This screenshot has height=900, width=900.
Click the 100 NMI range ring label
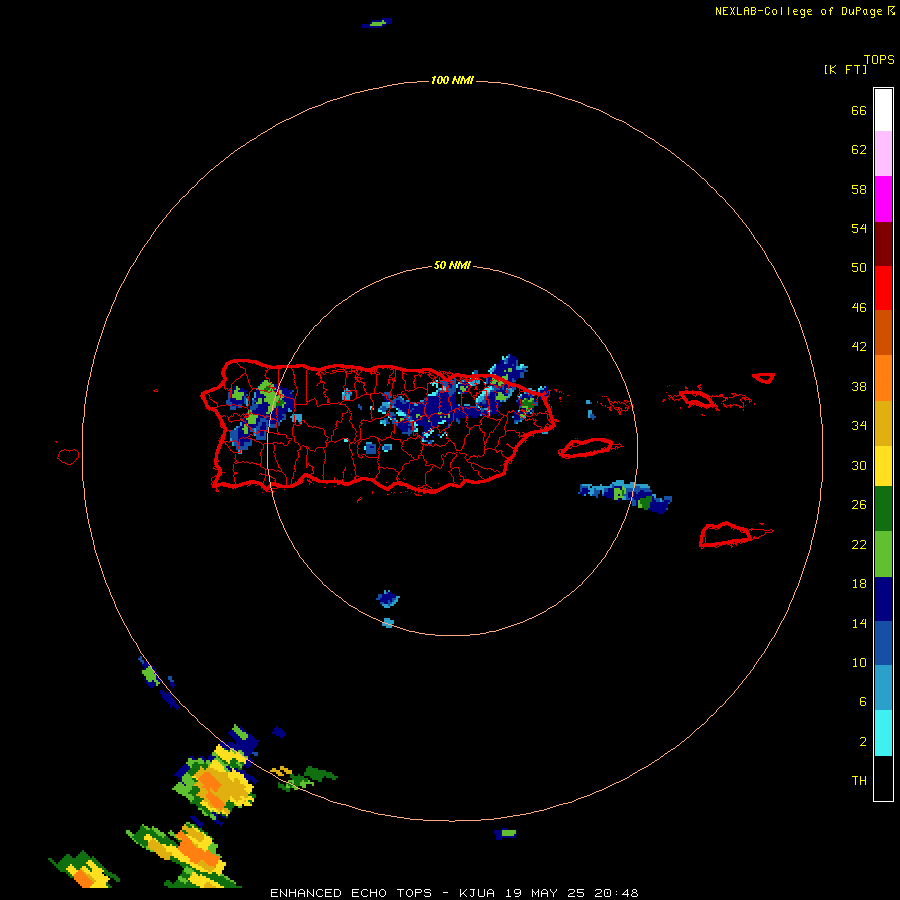coord(452,80)
